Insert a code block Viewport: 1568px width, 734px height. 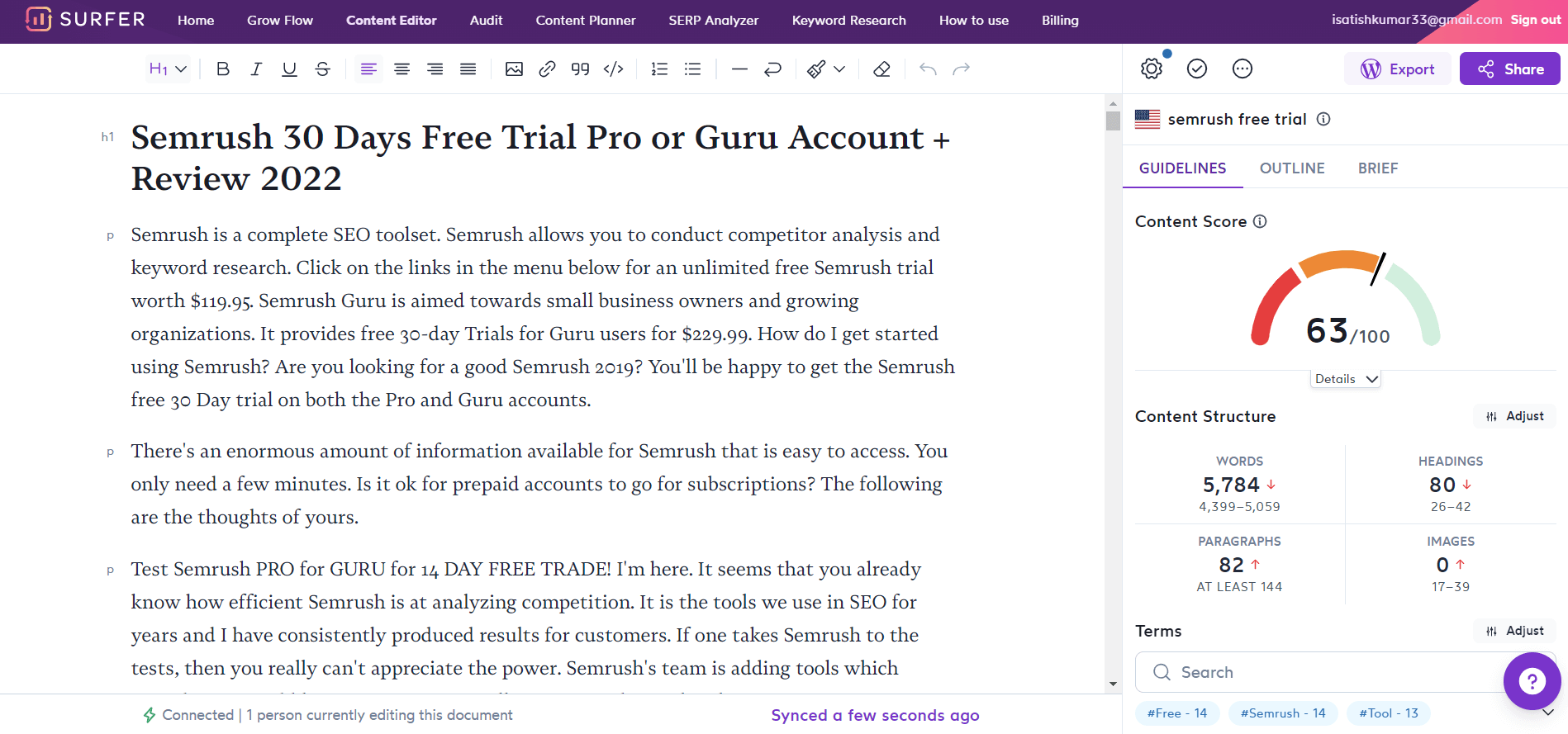click(613, 69)
